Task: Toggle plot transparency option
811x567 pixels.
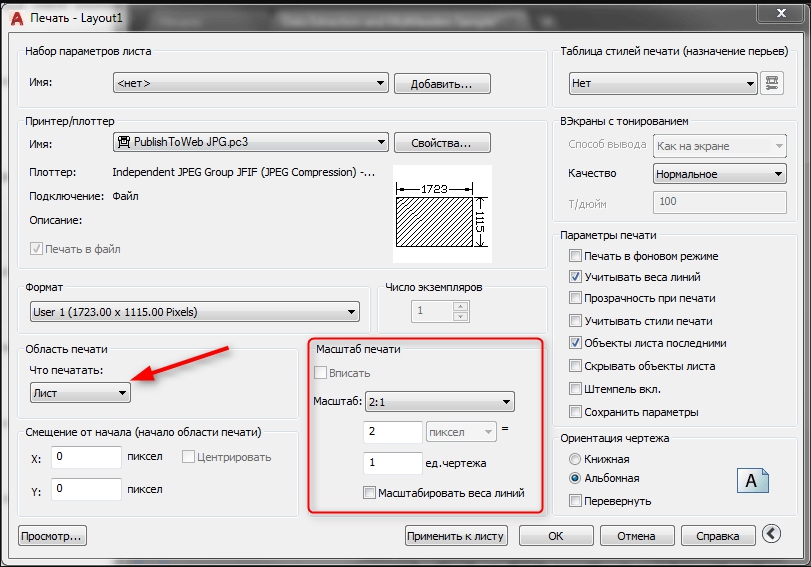Action: click(575, 298)
